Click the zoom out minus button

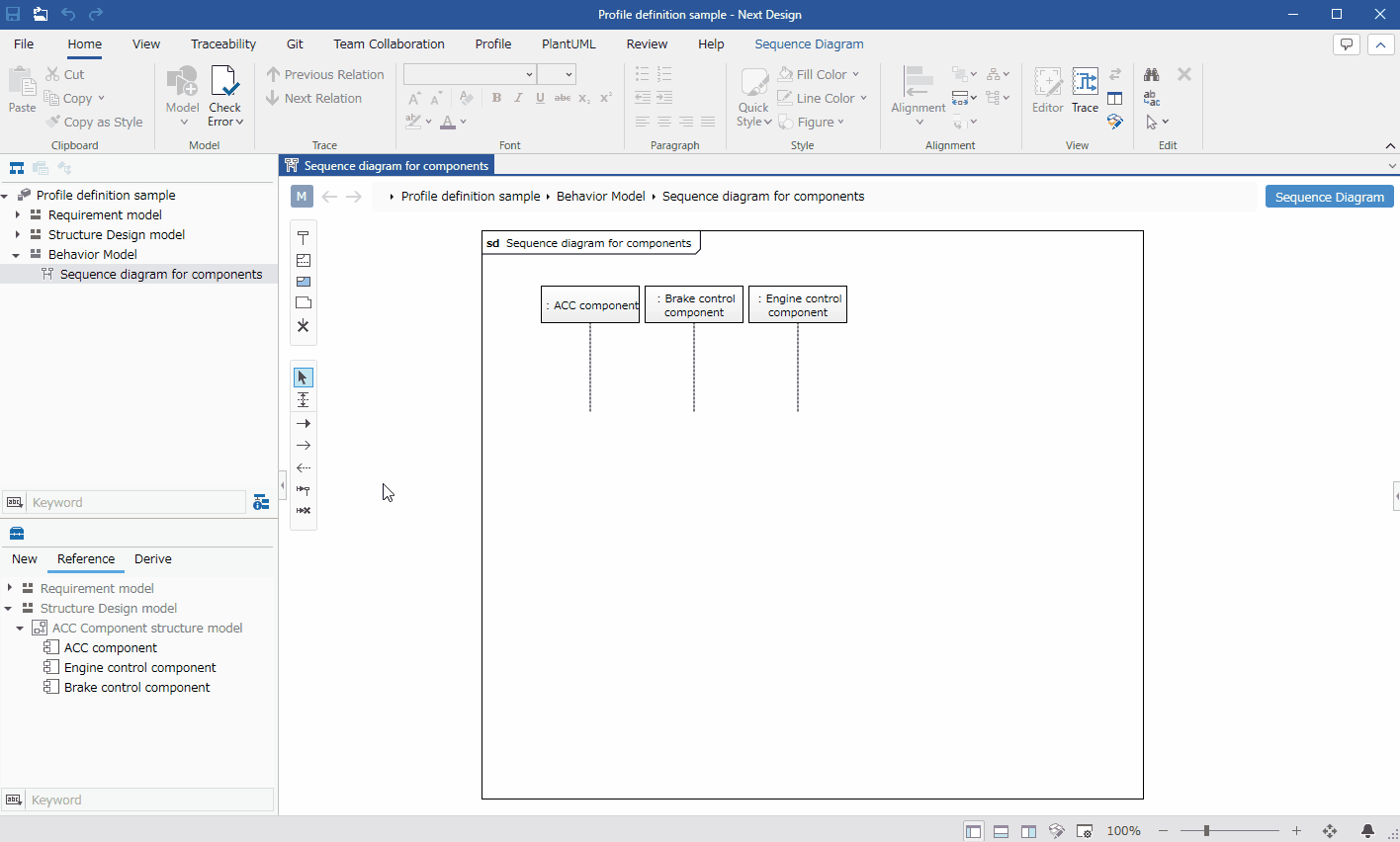coord(1164,831)
